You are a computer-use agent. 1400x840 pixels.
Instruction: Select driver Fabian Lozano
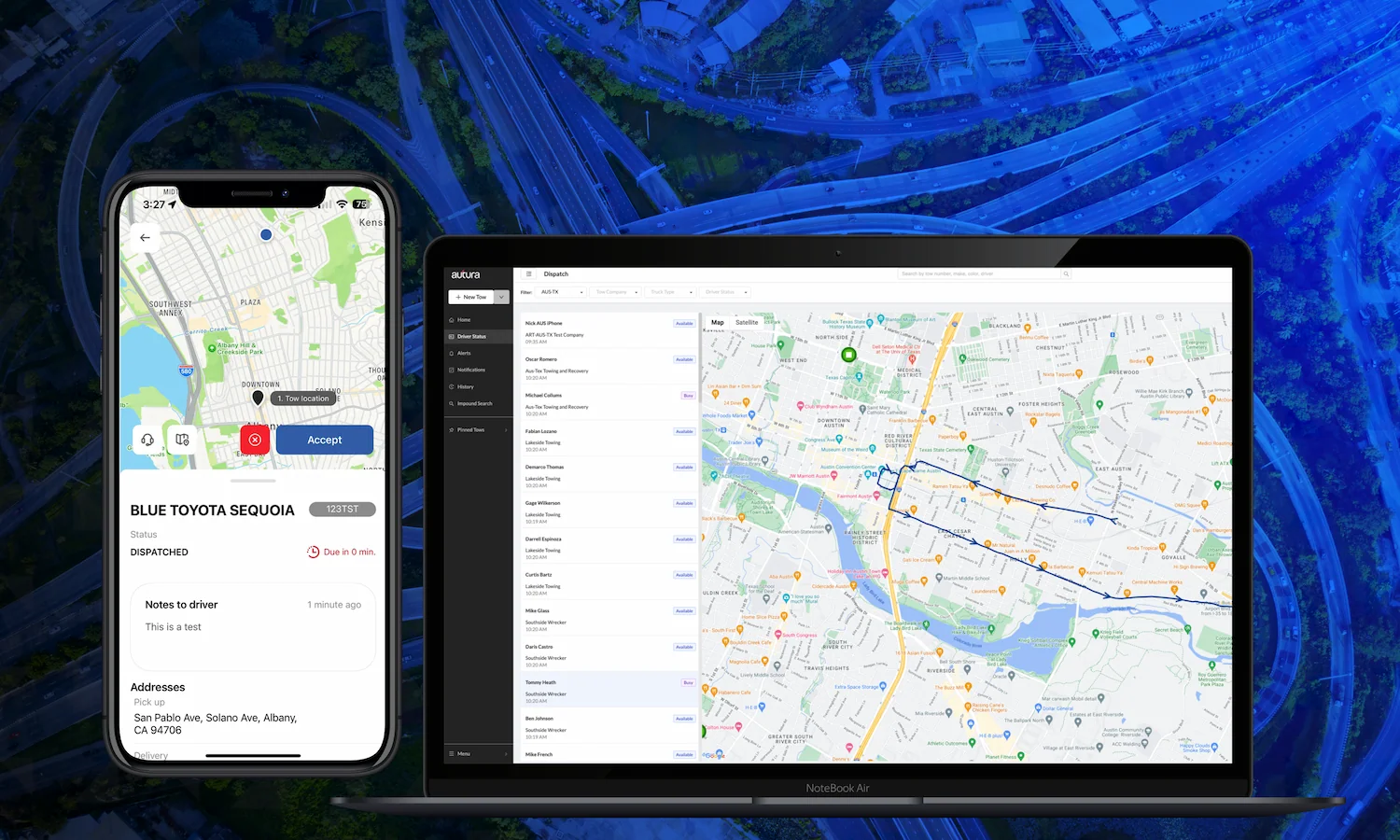pyautogui.click(x=608, y=440)
